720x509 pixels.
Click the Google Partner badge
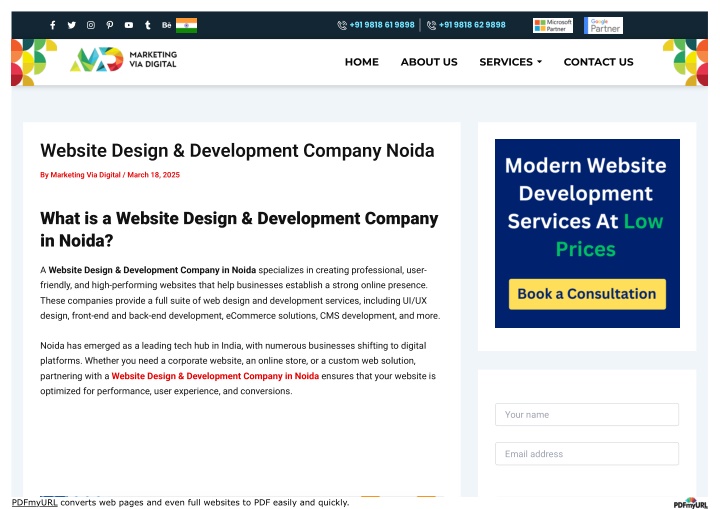click(603, 25)
